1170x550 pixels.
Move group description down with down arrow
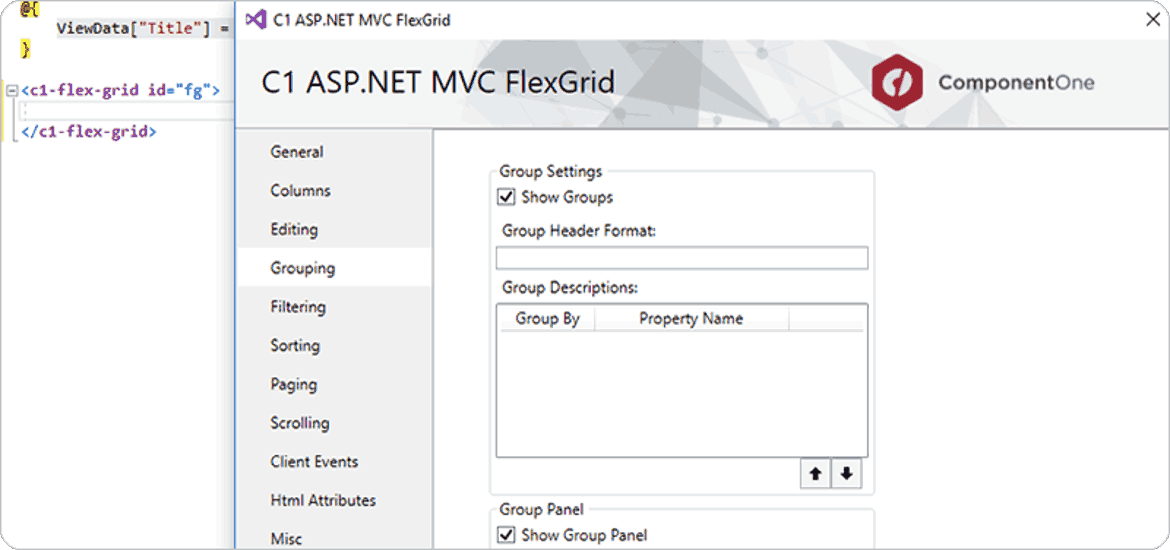[846, 474]
